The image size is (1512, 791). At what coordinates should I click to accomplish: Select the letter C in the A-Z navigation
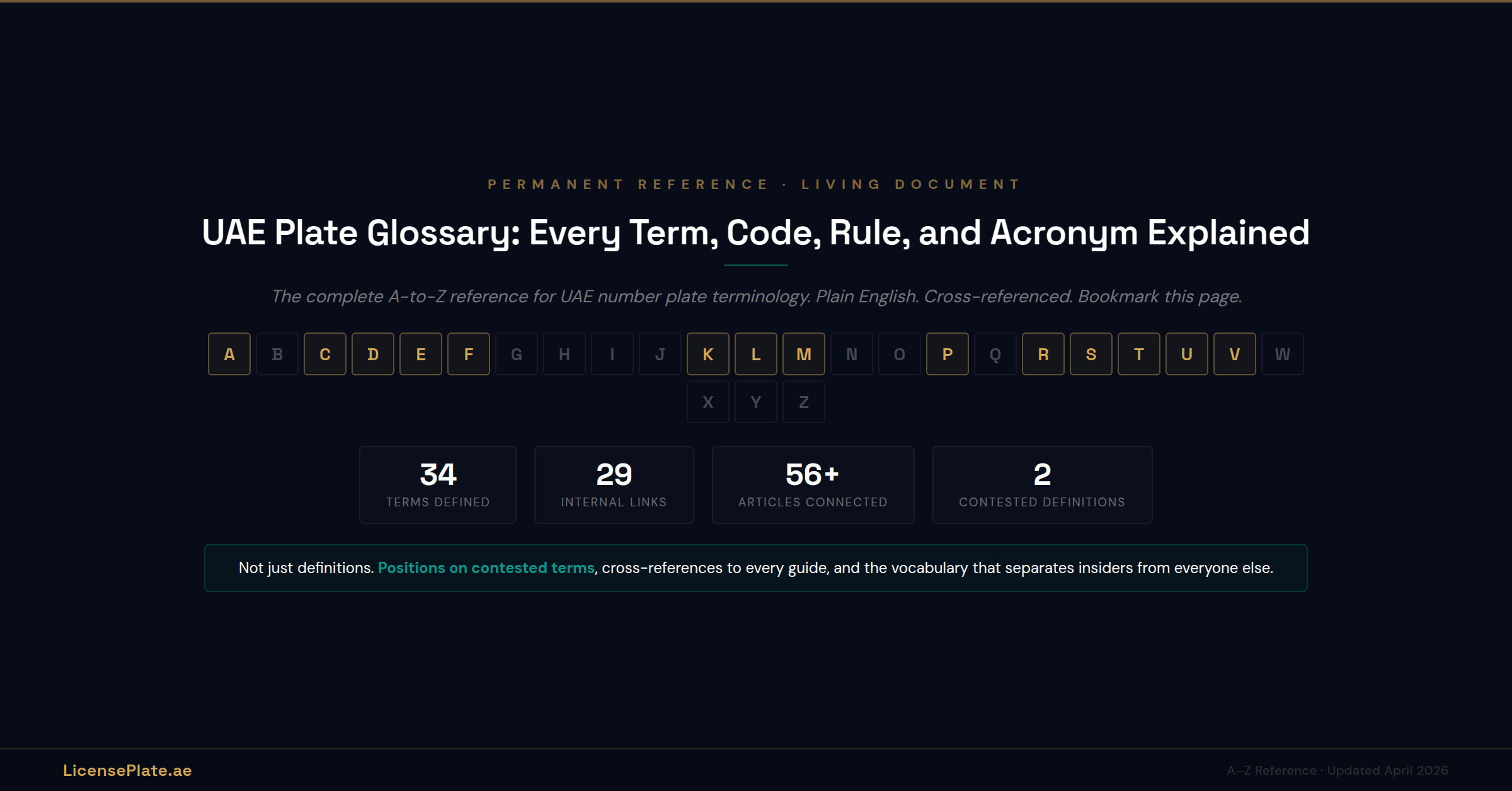325,354
